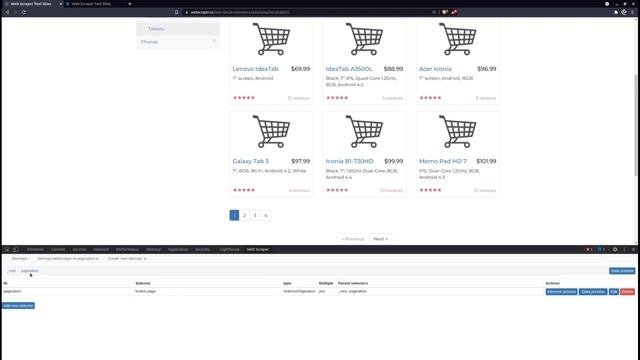Click the Add new selector button
Image resolution: width=640 pixels, height=360 pixels.
(x=18, y=306)
